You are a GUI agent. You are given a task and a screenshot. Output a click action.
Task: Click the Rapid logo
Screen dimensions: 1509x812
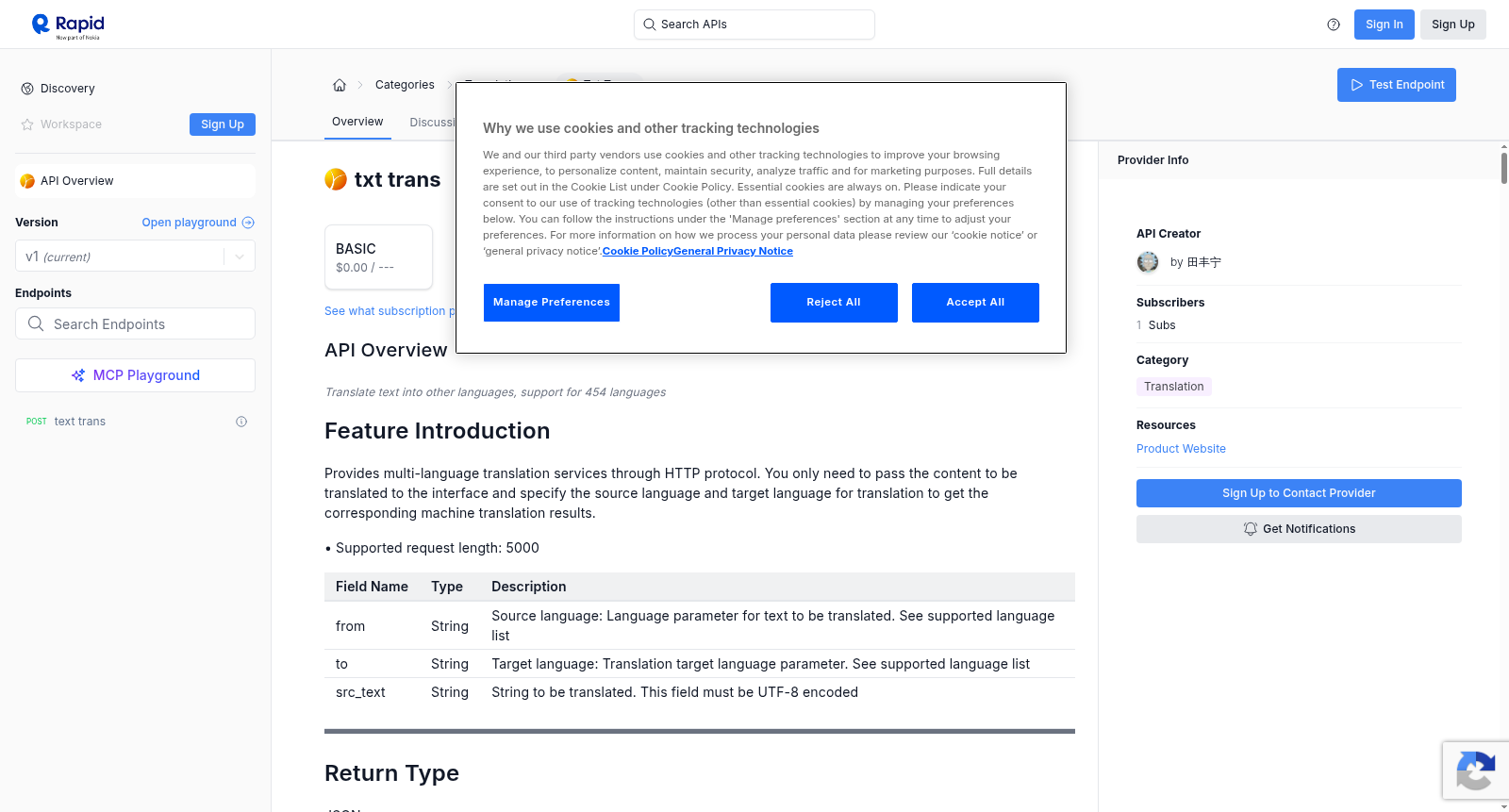(x=68, y=25)
